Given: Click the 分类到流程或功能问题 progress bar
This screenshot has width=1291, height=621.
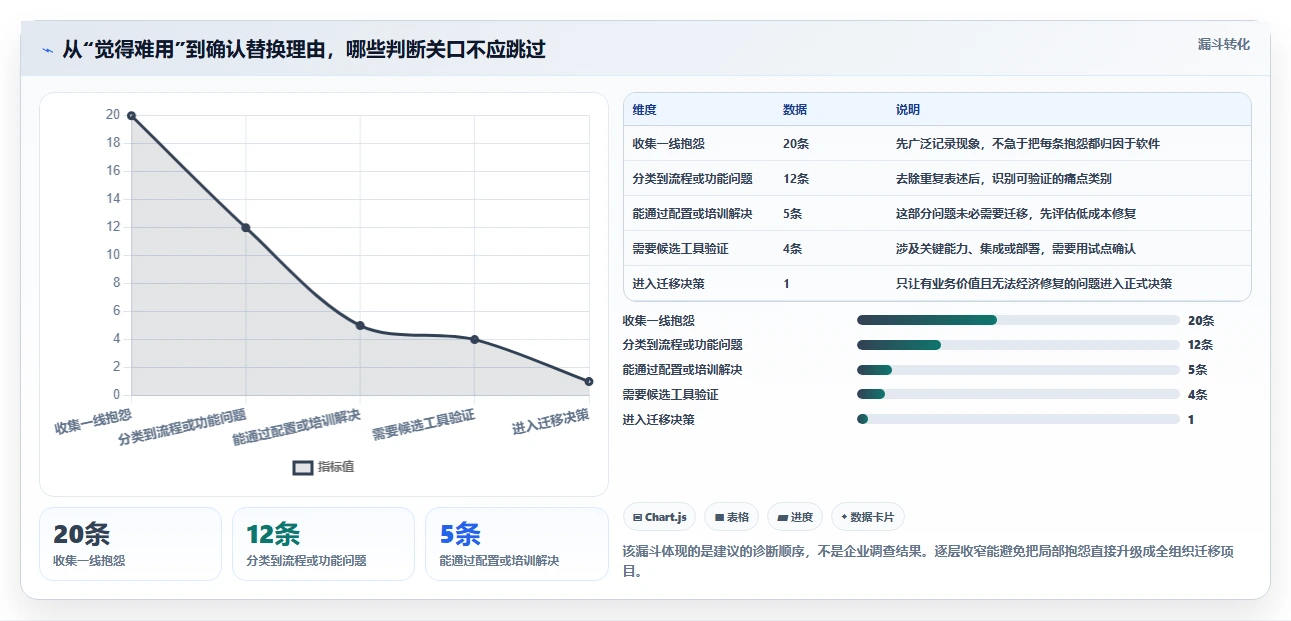Looking at the screenshot, I should click(x=1018, y=345).
